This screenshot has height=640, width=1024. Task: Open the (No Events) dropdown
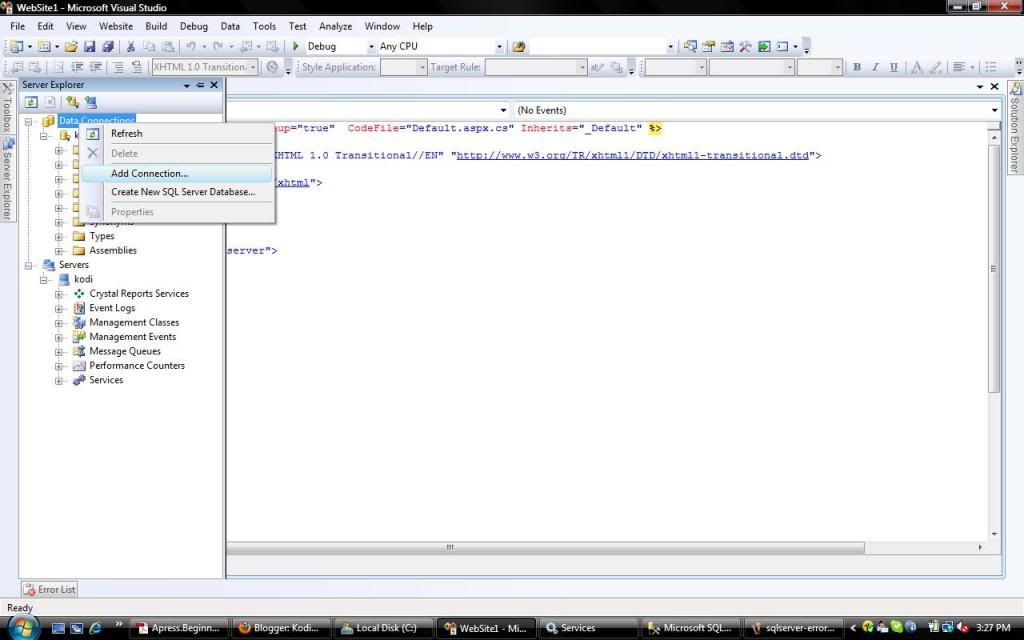995,110
